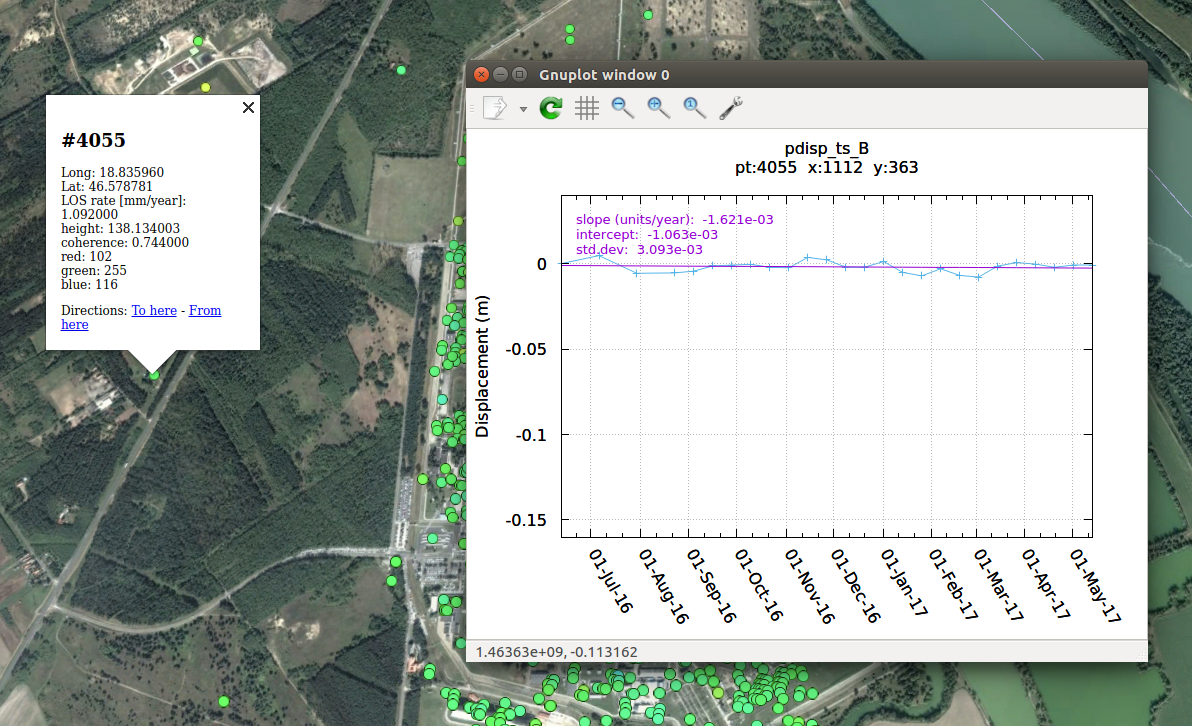The image size is (1192, 726).
Task: Expand the export dropdown arrow
Action: click(x=522, y=109)
